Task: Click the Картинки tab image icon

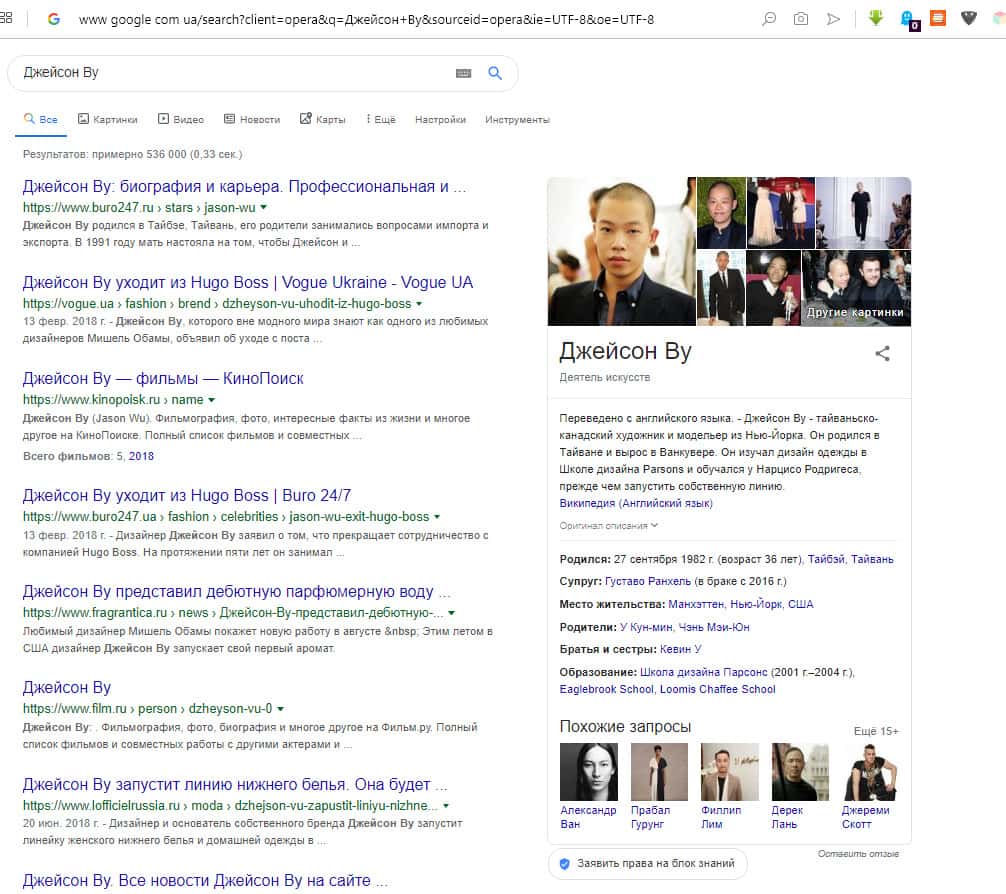Action: coord(83,119)
